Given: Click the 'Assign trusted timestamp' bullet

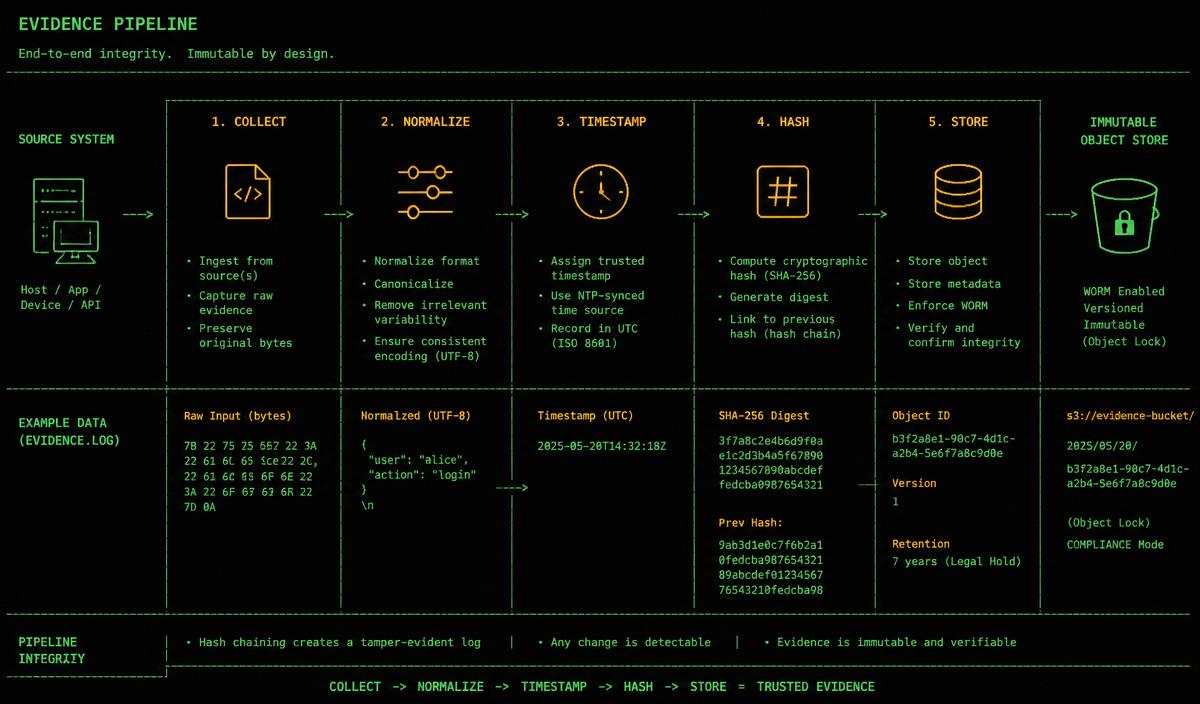Looking at the screenshot, I should [x=591, y=268].
